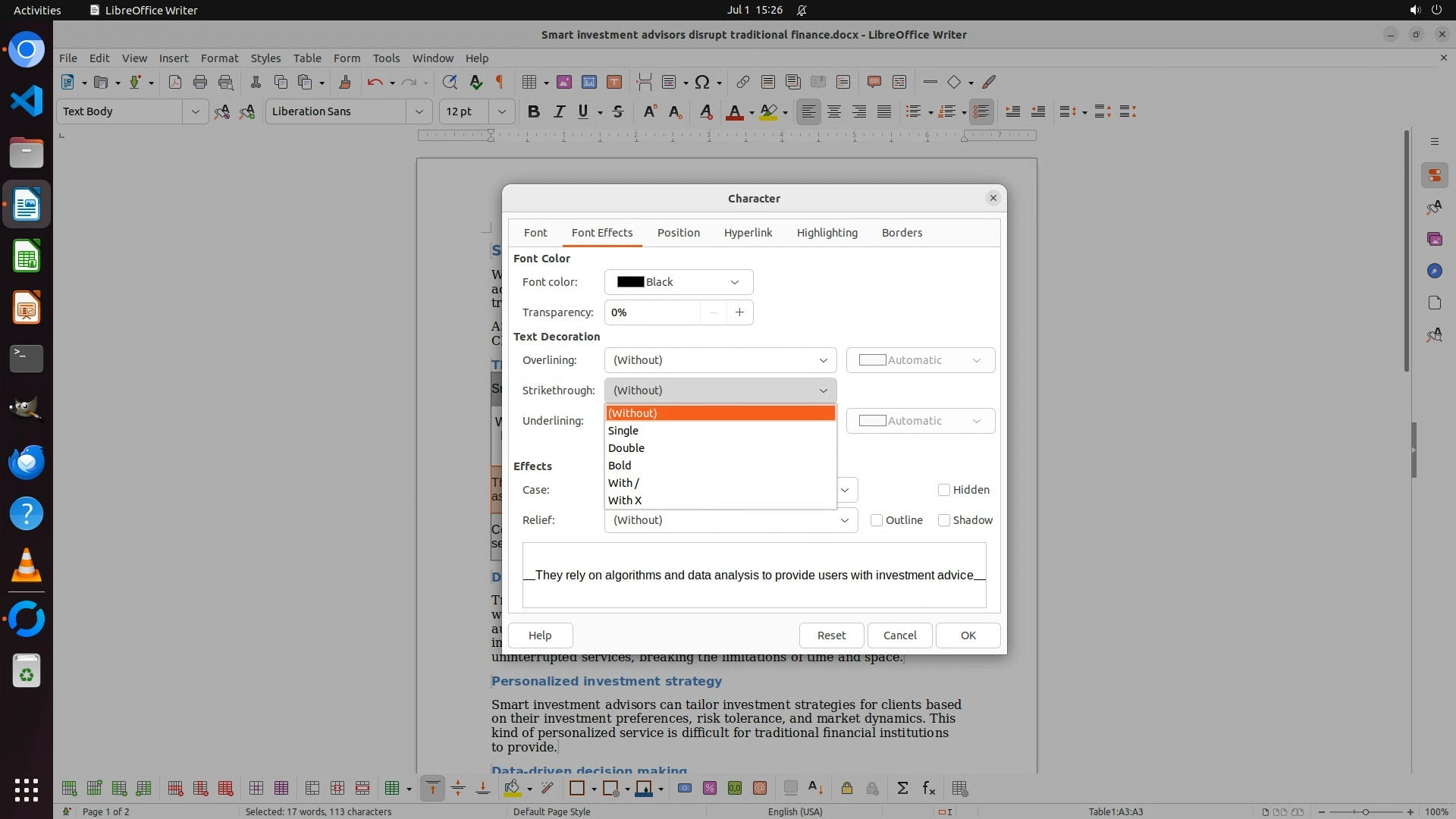The image size is (1456, 819).
Task: Click the Reset button
Action: [x=831, y=635]
